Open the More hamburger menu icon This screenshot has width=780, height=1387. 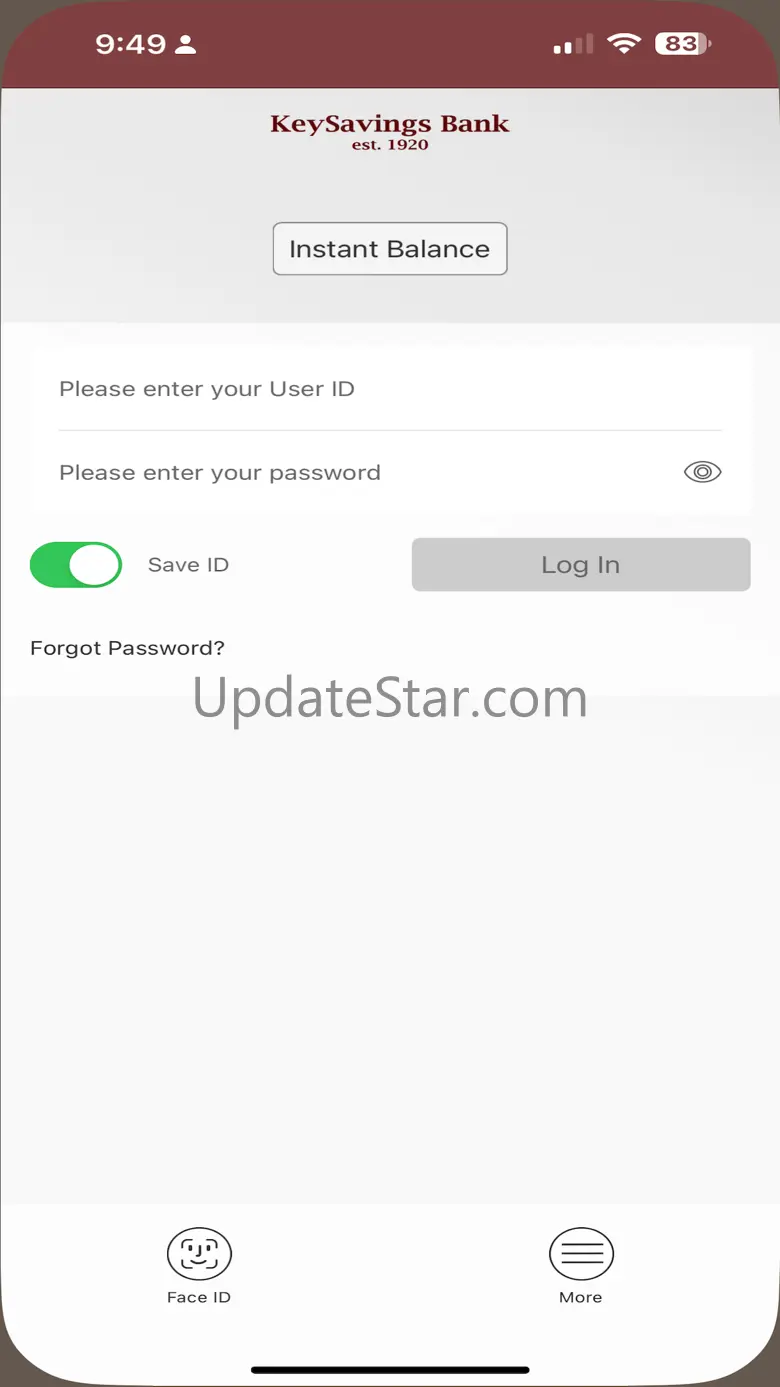[581, 1253]
